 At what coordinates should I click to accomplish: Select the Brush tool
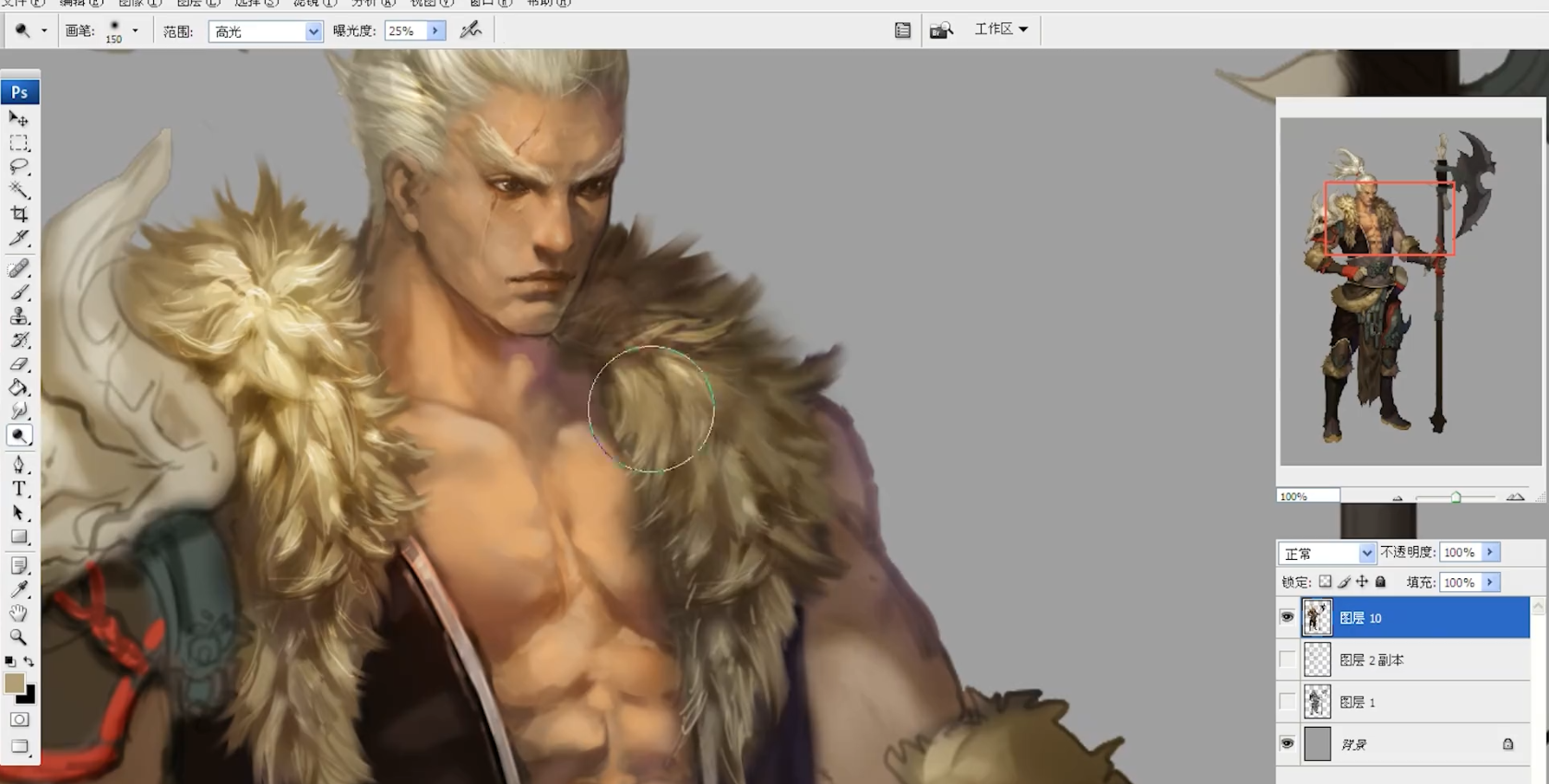point(18,292)
